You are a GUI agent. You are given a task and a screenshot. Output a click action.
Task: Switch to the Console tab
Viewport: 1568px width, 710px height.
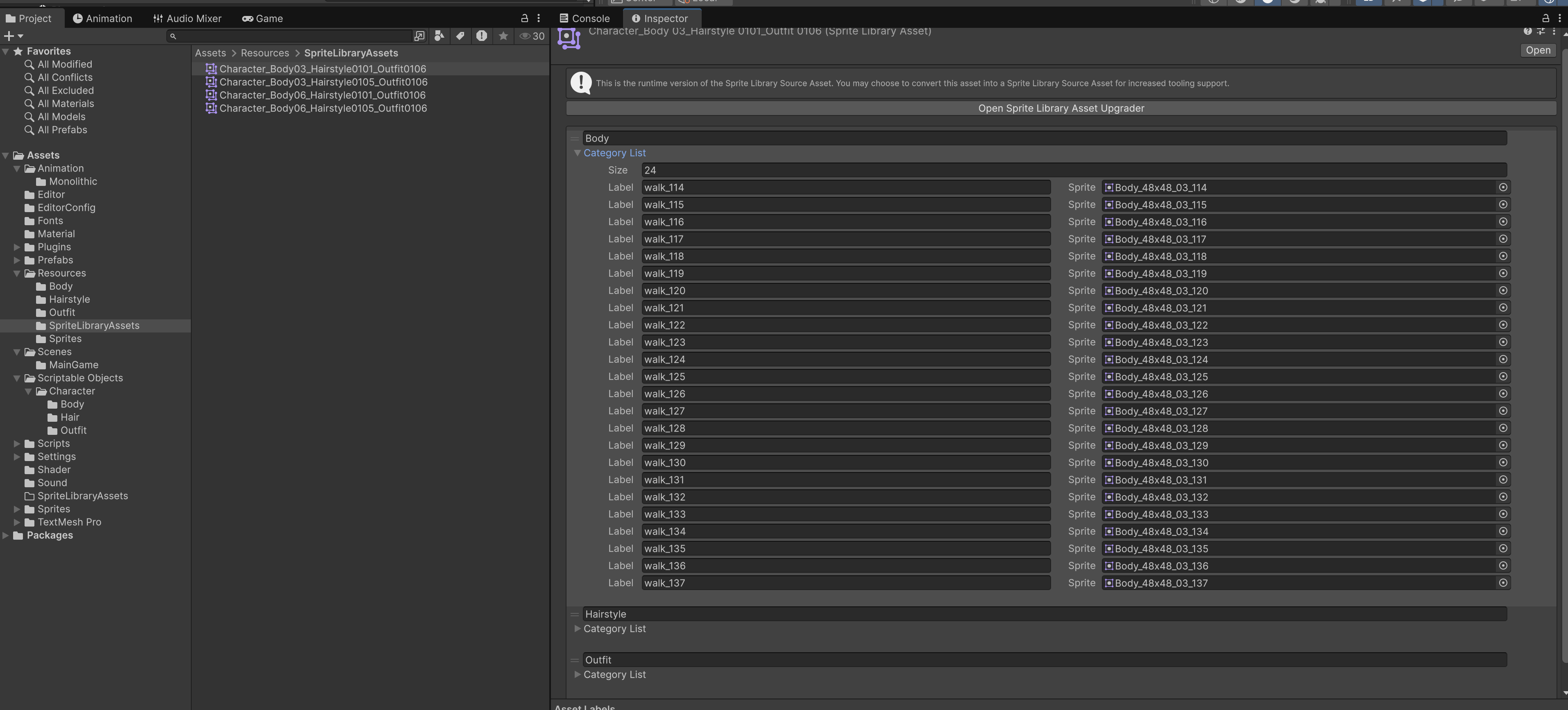click(585, 18)
